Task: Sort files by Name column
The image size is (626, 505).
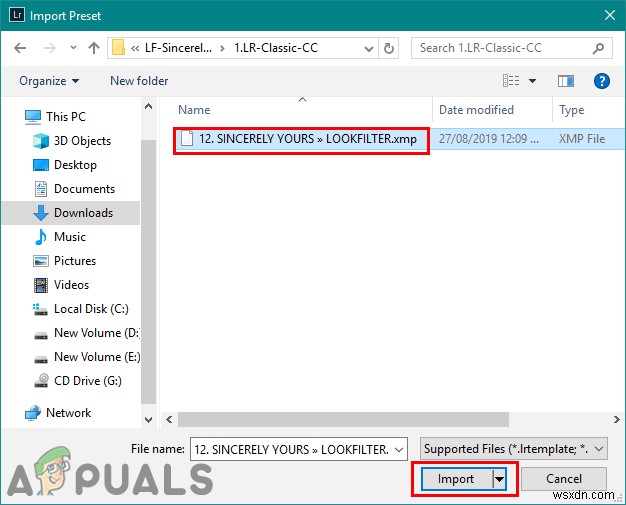Action: 194,110
